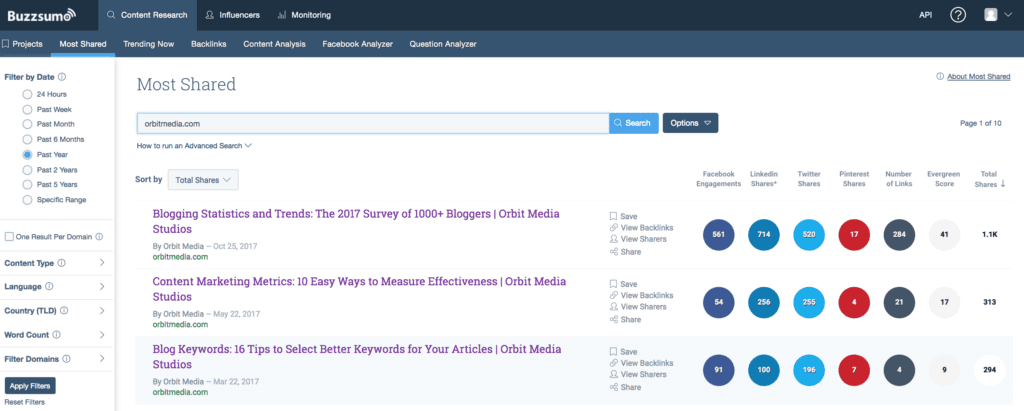The width and height of the screenshot is (1024, 411).
Task: View Backlinks for Content Marketing Metrics article
Action: tap(641, 295)
